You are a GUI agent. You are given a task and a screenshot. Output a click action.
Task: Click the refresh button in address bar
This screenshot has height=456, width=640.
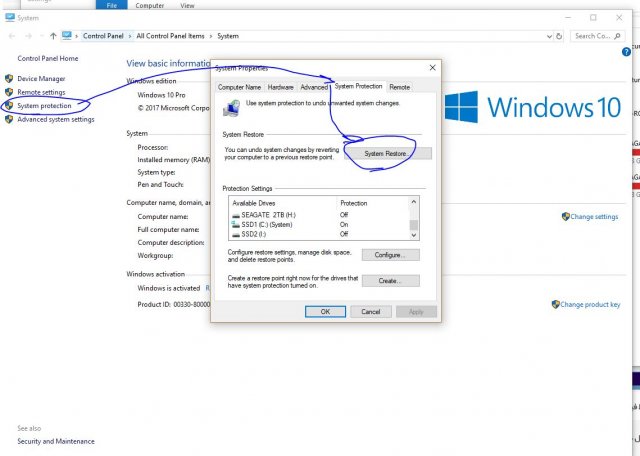(x=561, y=35)
